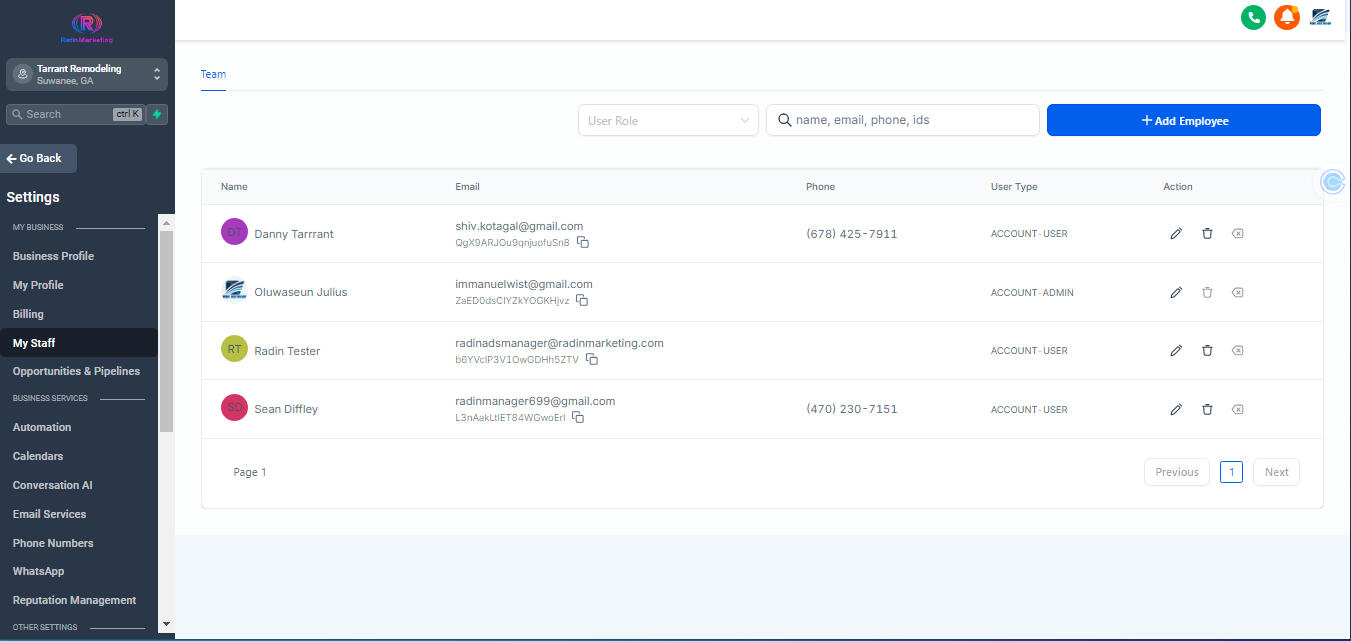
Task: Copy Oluwaseun Julius's user ID
Action: click(x=582, y=301)
